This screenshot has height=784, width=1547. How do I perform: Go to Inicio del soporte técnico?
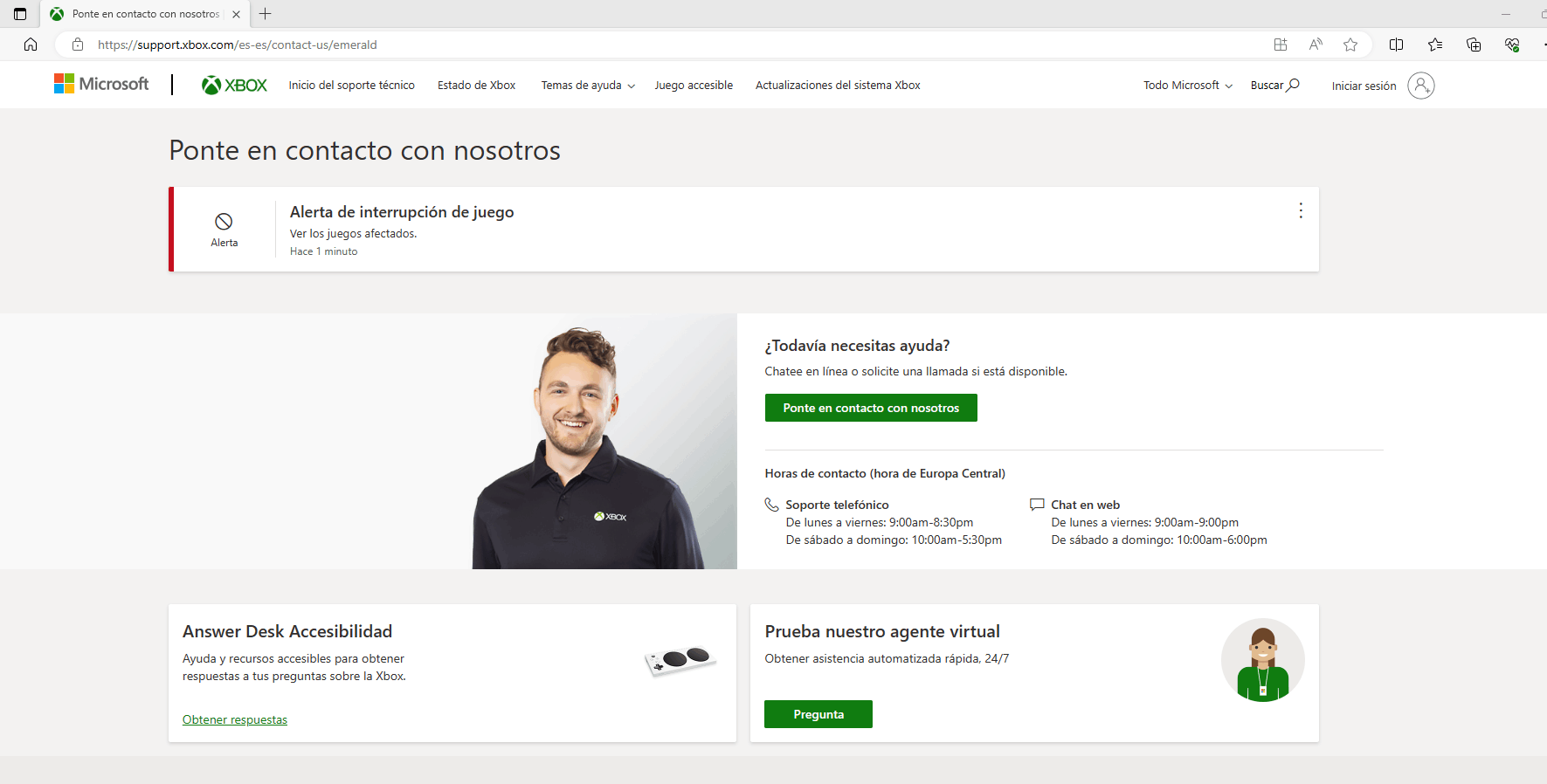352,85
